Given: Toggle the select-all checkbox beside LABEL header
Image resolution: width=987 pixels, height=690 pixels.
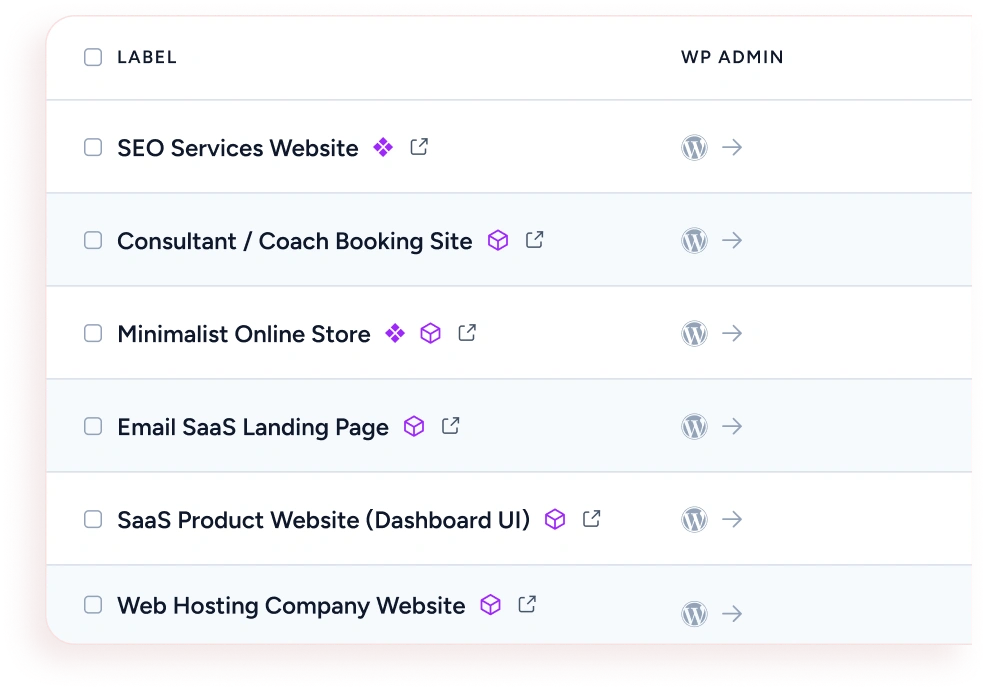Looking at the screenshot, I should pos(93,57).
